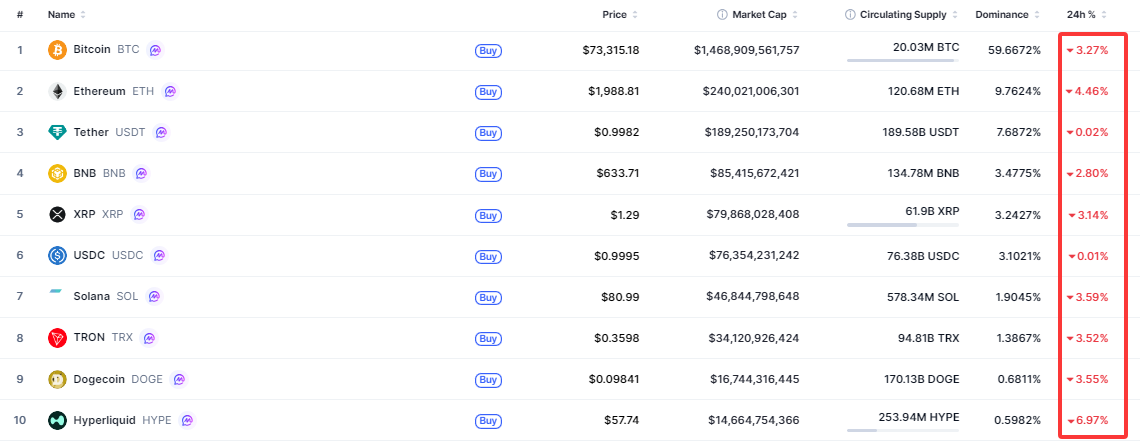Image resolution: width=1140 pixels, height=442 pixels.
Task: Open the purple chart badge in XRP row
Action: pos(139,215)
